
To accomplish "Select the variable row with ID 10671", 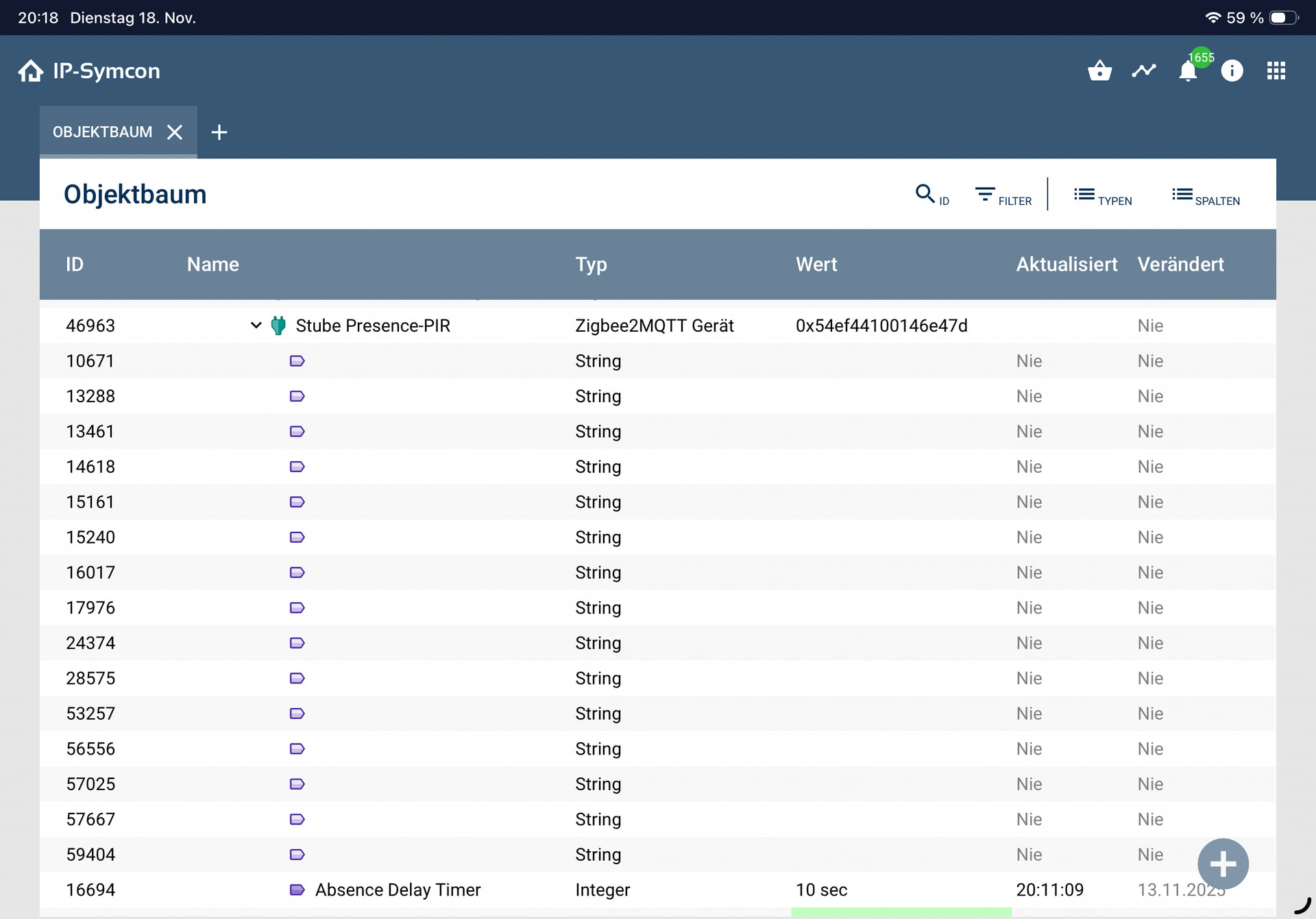I will point(90,361).
